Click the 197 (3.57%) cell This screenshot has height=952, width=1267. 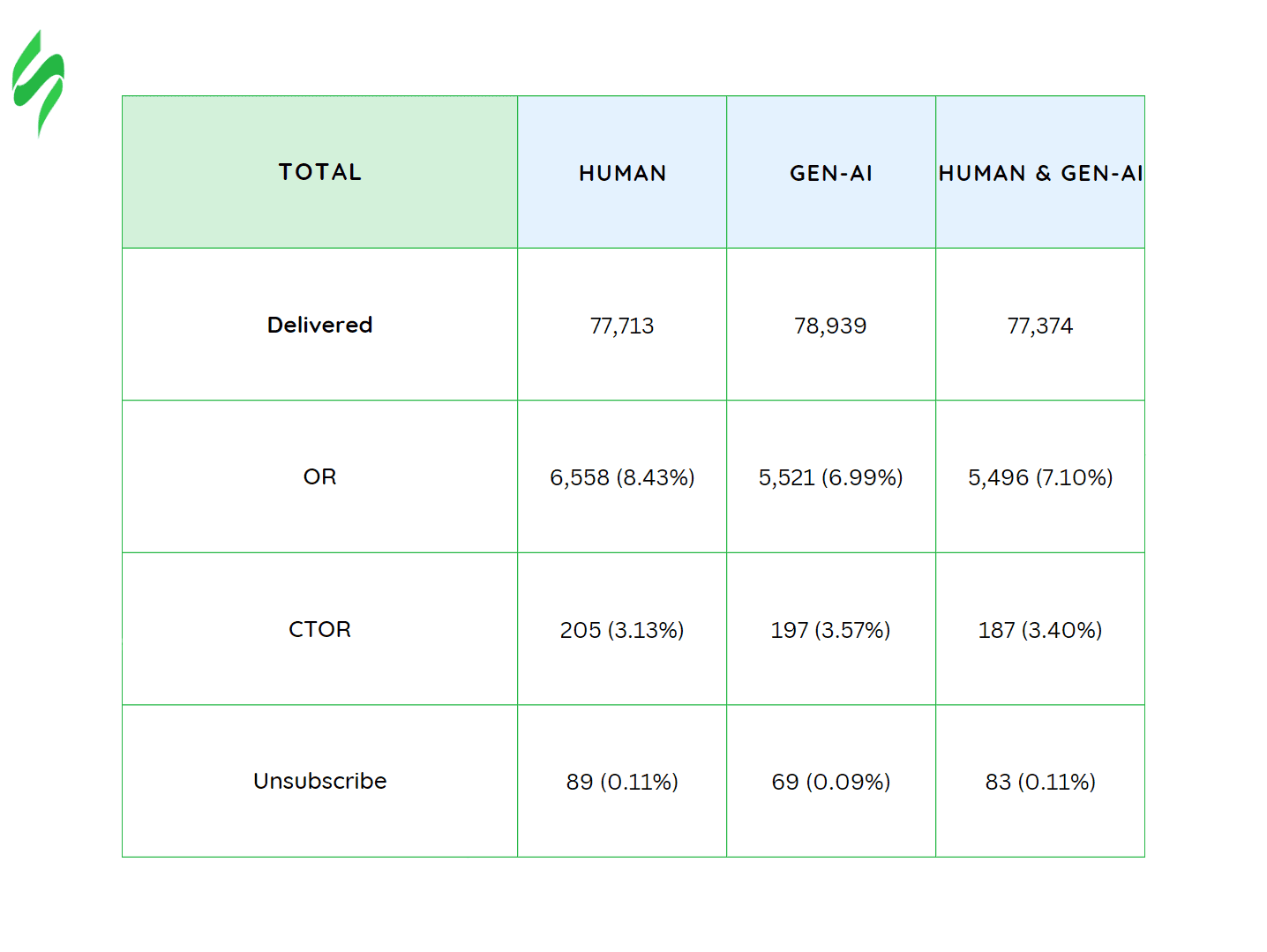[x=830, y=630]
